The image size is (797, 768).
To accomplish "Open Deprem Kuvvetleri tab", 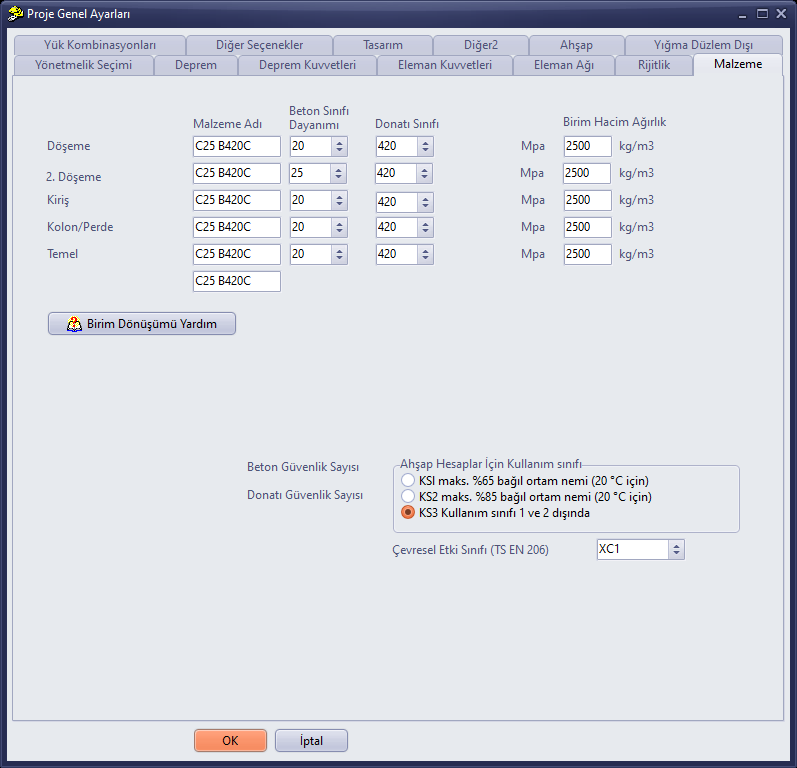I will click(x=308, y=65).
